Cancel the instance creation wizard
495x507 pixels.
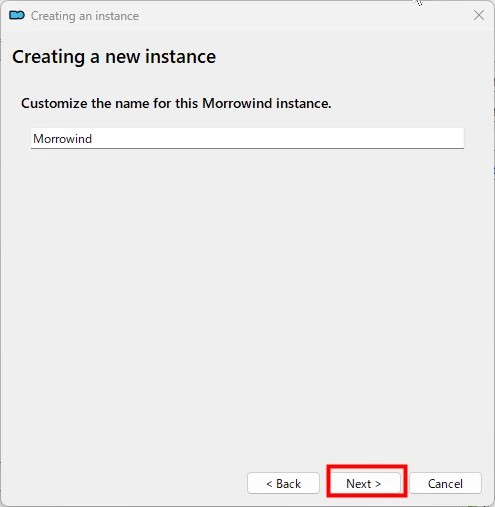[x=445, y=483]
